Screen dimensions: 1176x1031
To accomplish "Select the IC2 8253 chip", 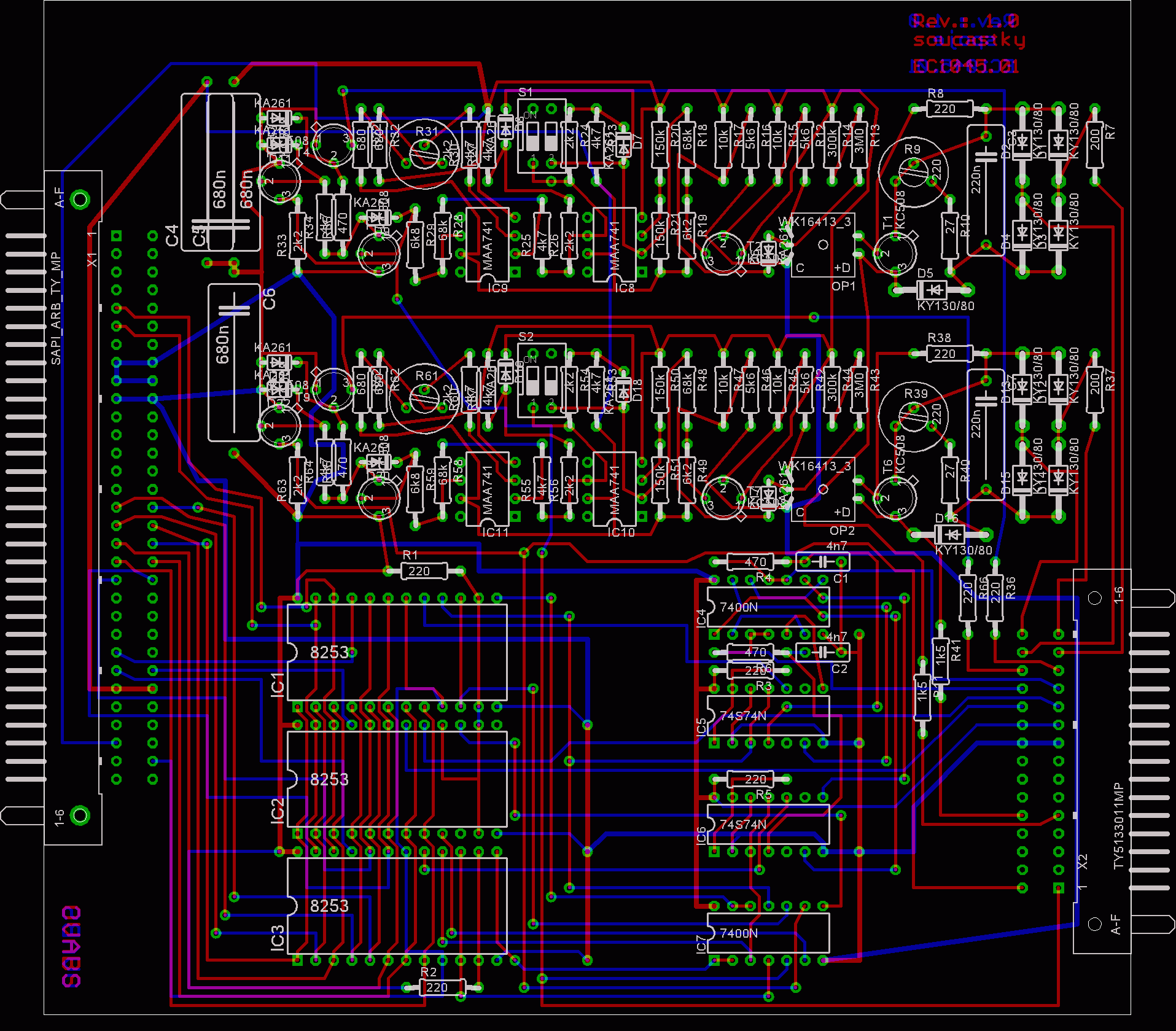I will coord(397,779).
